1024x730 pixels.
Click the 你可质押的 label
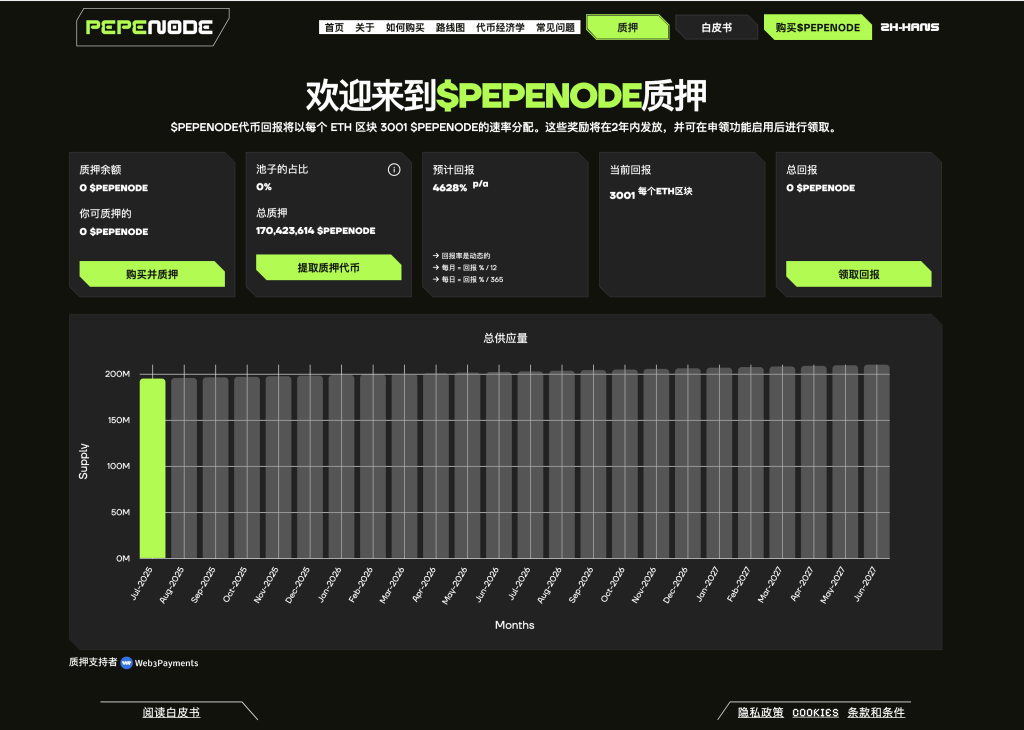(x=105, y=214)
